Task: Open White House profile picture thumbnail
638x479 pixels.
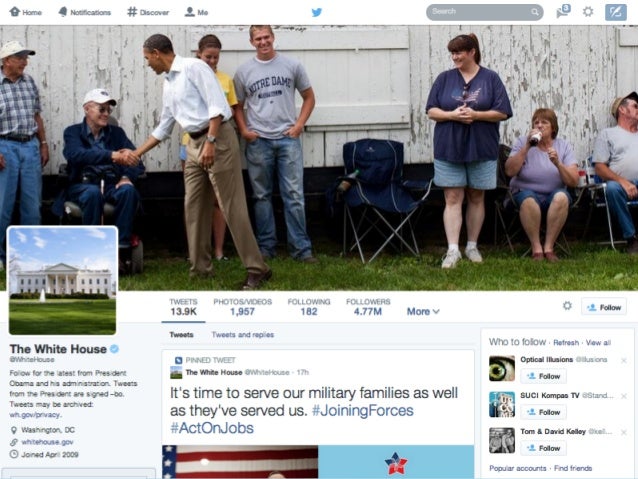Action: coord(63,281)
